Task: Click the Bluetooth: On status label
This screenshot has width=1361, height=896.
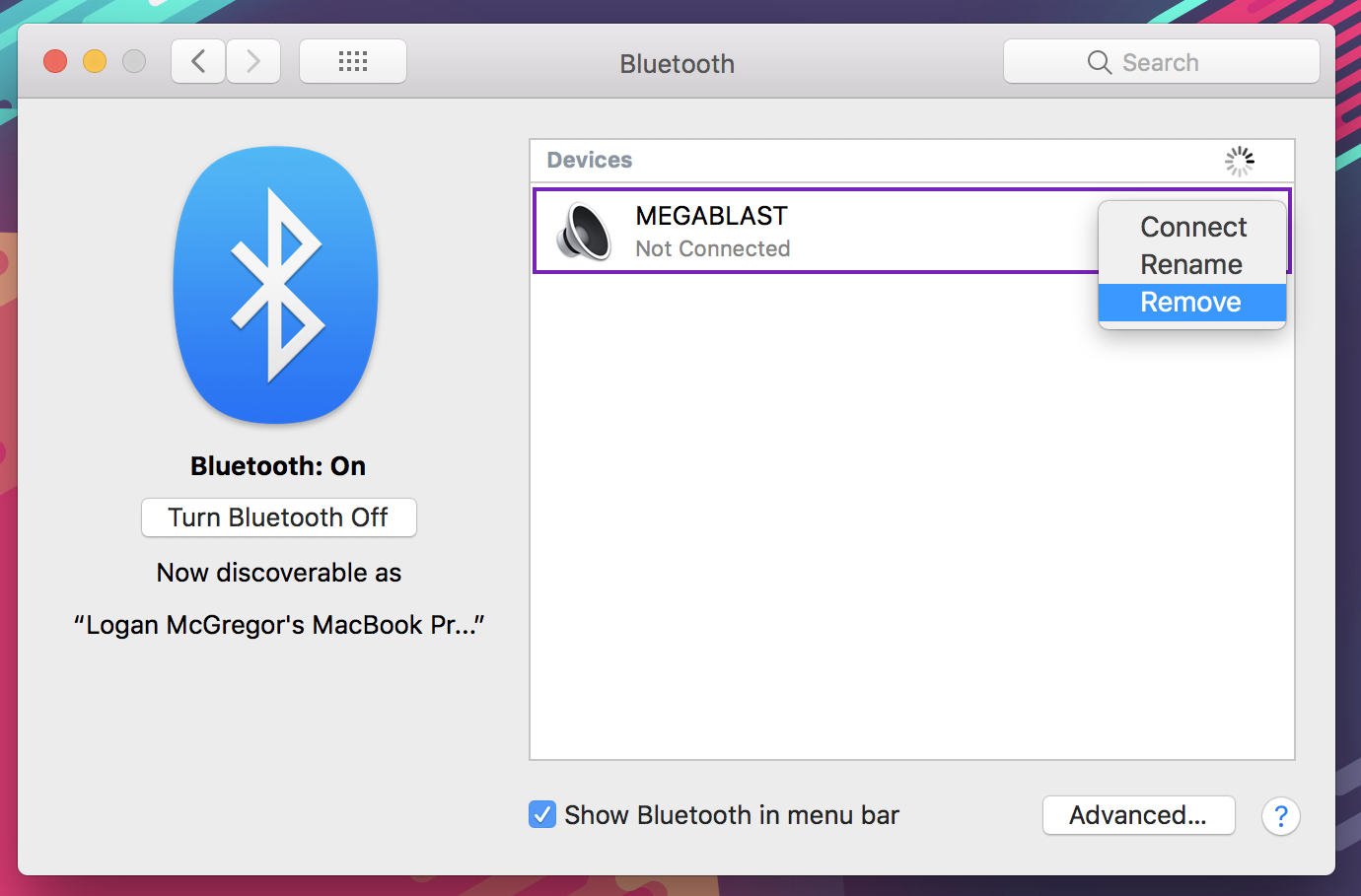Action: click(x=278, y=466)
